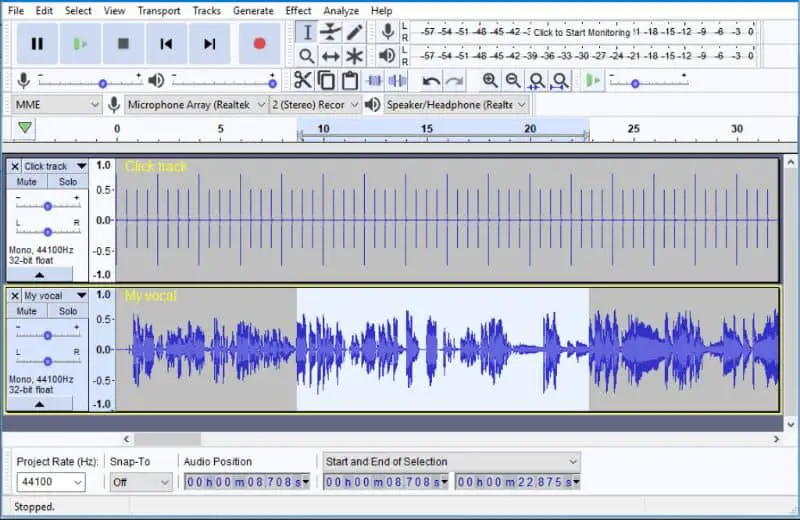
Task: Open the Effect menu
Action: click(298, 10)
